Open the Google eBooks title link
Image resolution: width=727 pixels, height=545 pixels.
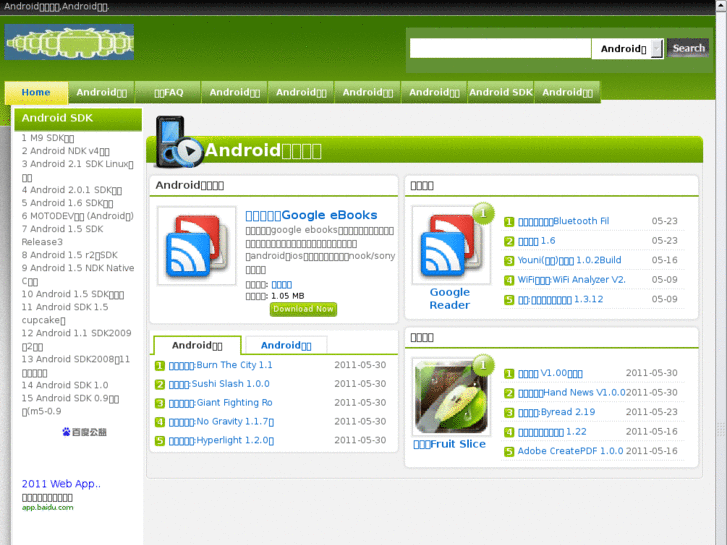click(x=311, y=215)
